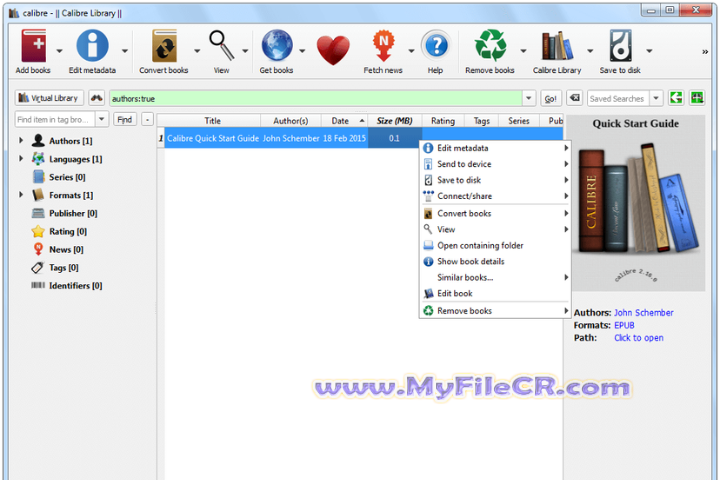This screenshot has width=720, height=480.
Task: Click Remove books recycle toolbar icon
Action: pyautogui.click(x=490, y=45)
